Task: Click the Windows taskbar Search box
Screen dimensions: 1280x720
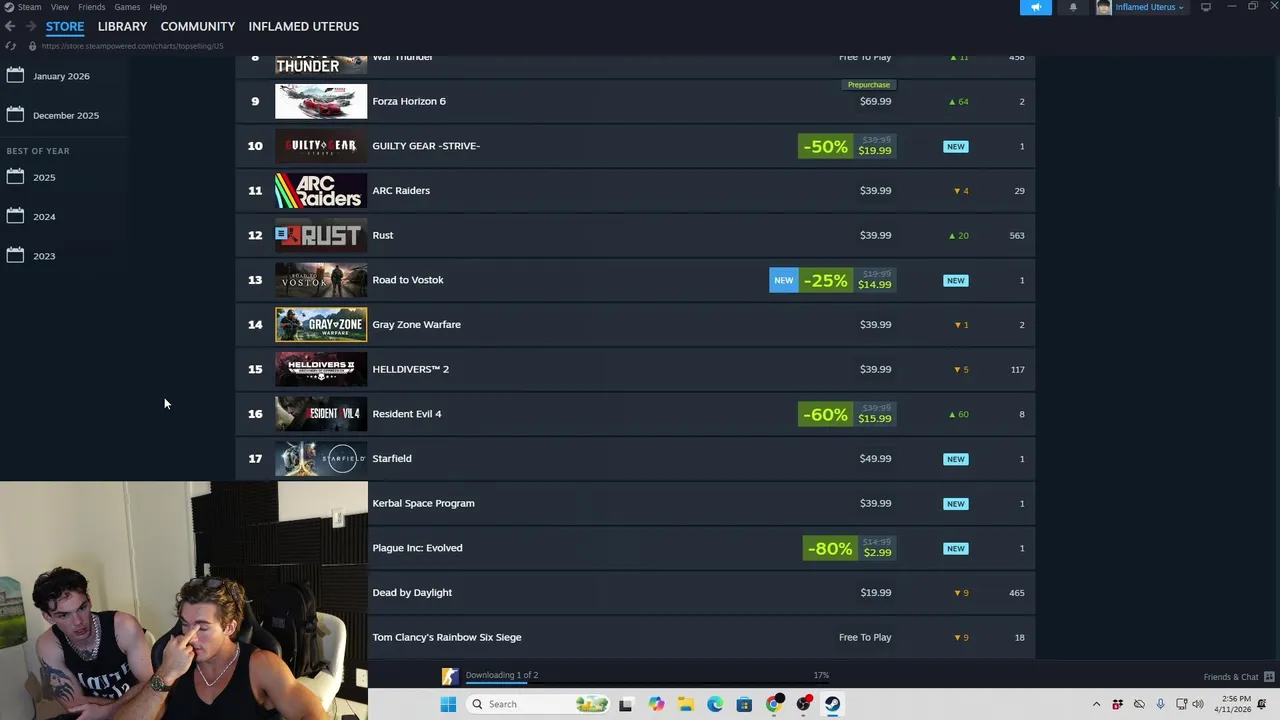Action: tap(539, 704)
